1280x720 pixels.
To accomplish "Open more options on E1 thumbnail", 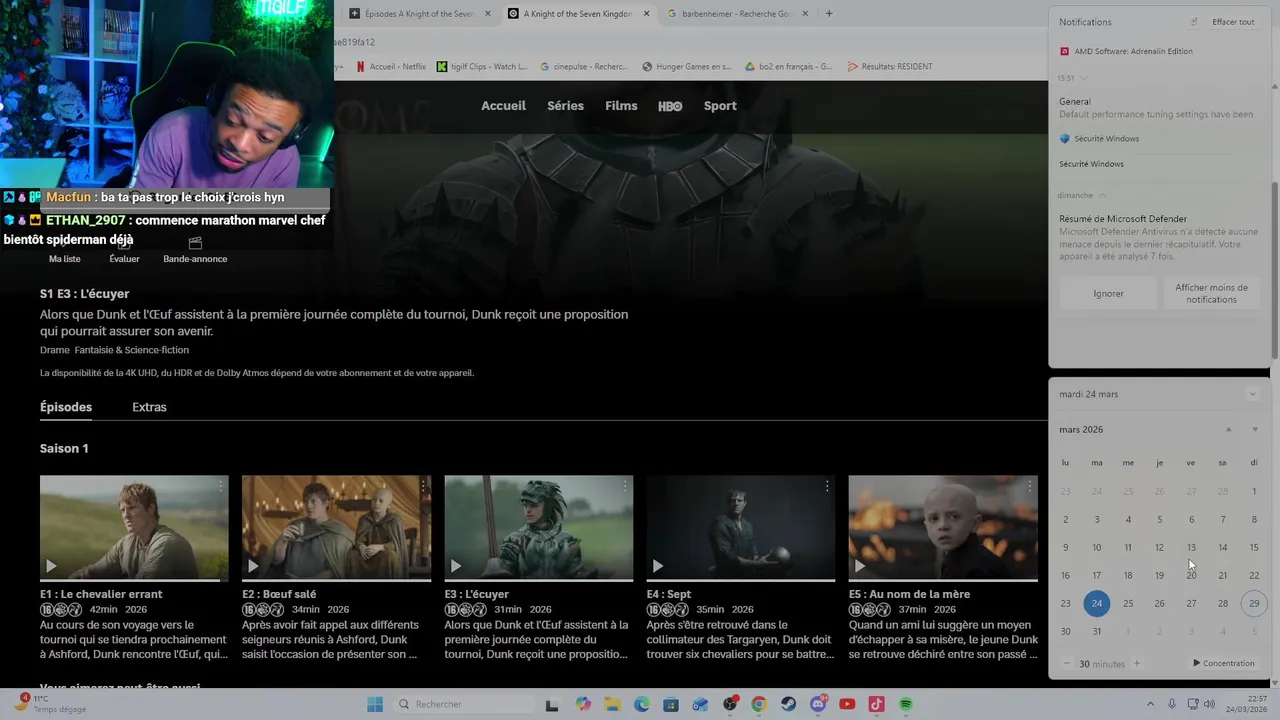I will (221, 486).
